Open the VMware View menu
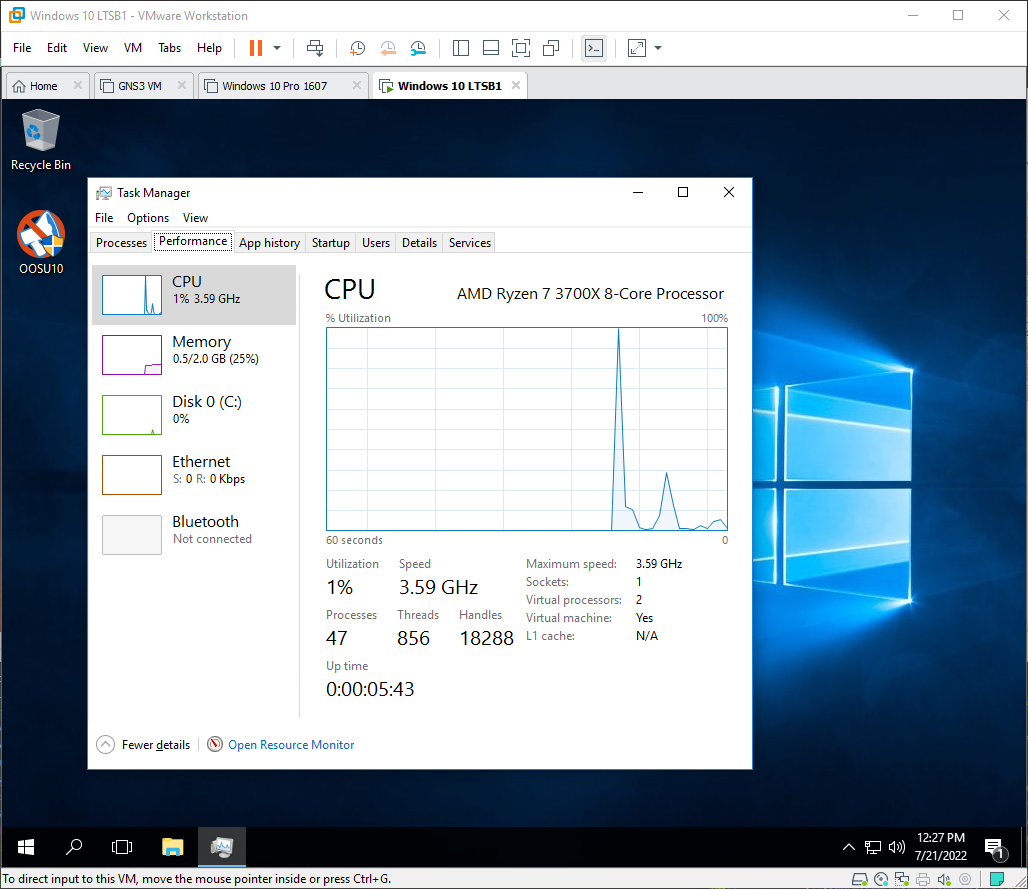 pyautogui.click(x=95, y=48)
